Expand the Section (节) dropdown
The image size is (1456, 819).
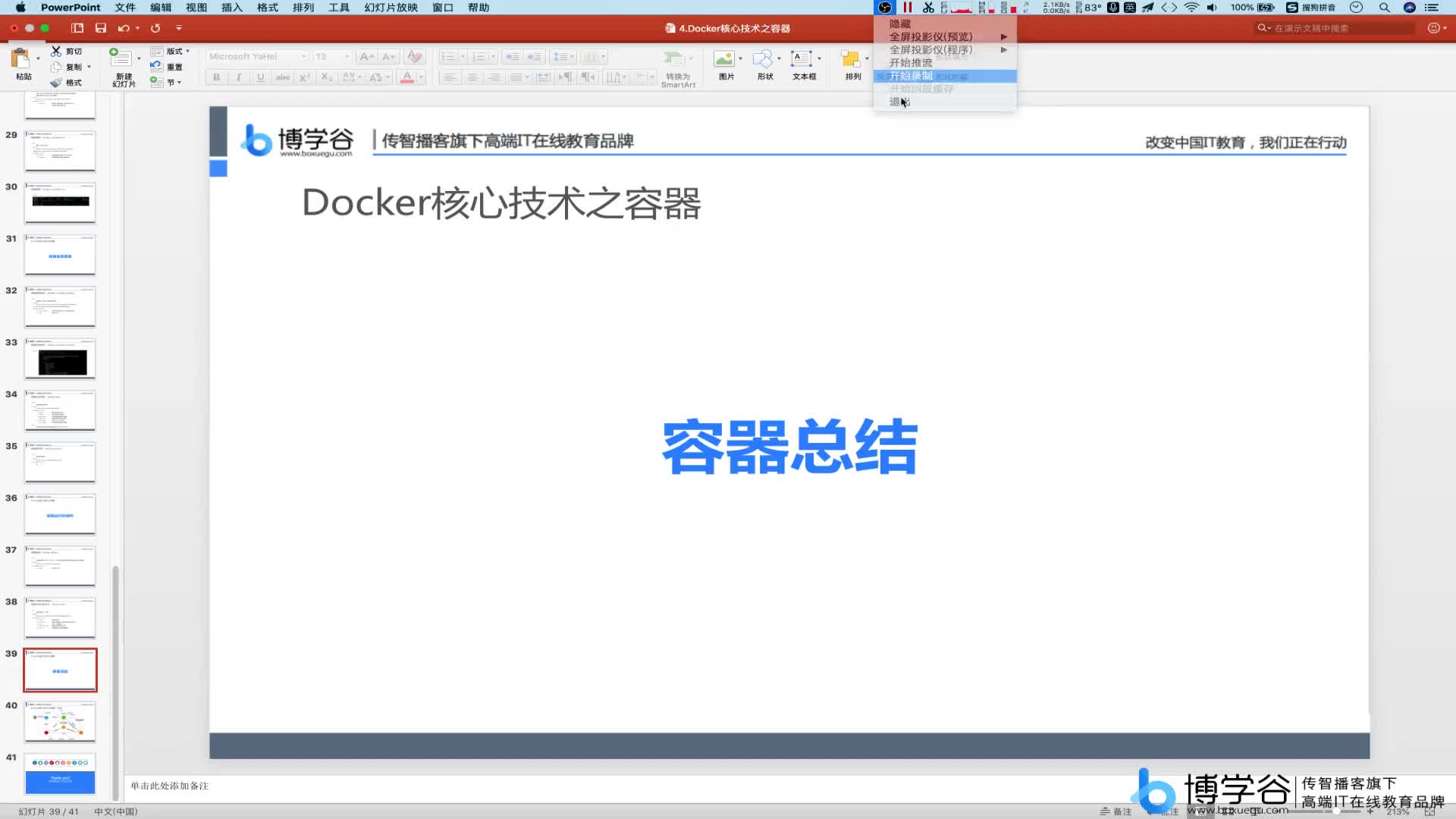pos(179,83)
